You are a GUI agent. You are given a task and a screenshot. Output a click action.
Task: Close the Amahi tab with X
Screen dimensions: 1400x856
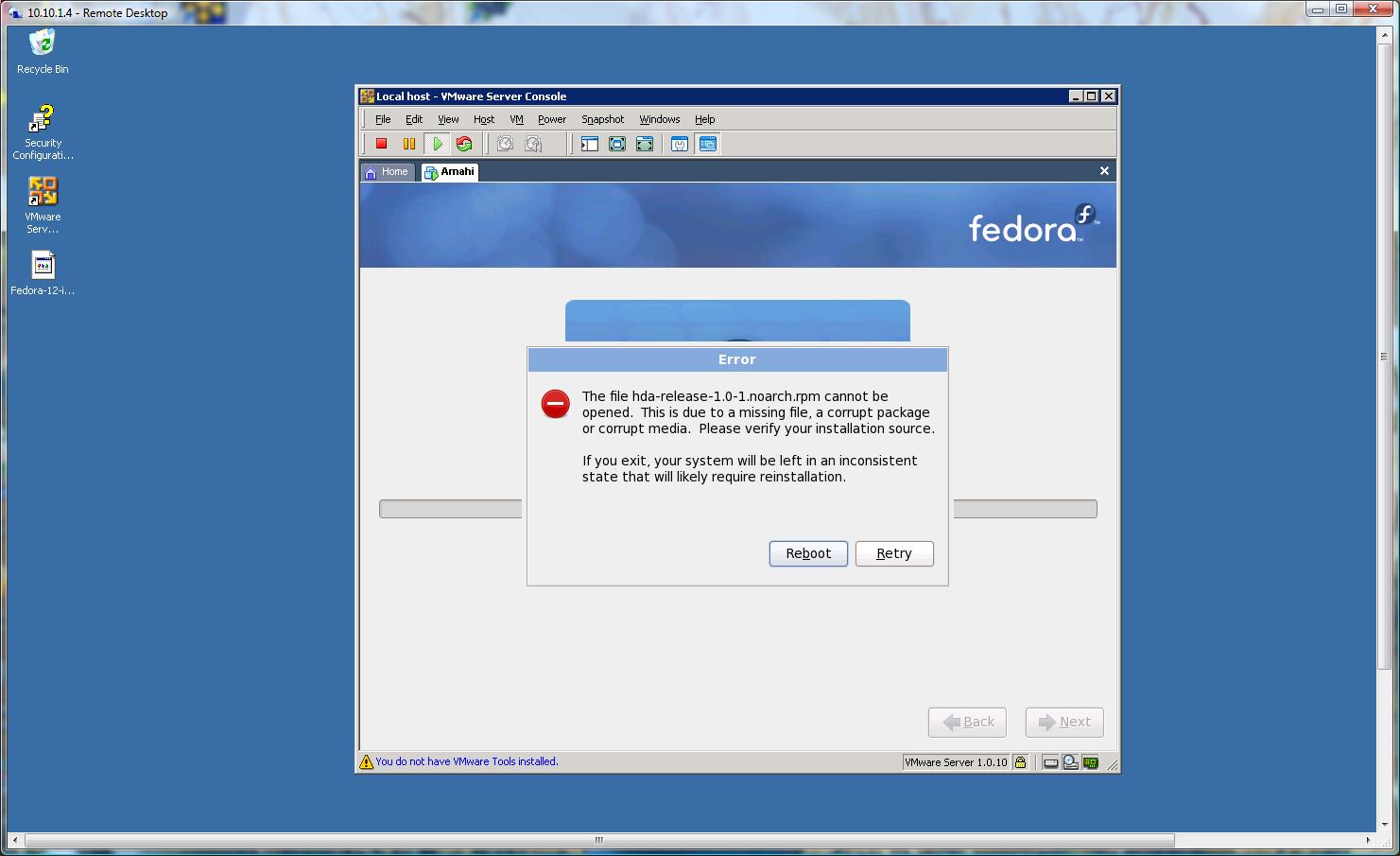[x=1104, y=171]
